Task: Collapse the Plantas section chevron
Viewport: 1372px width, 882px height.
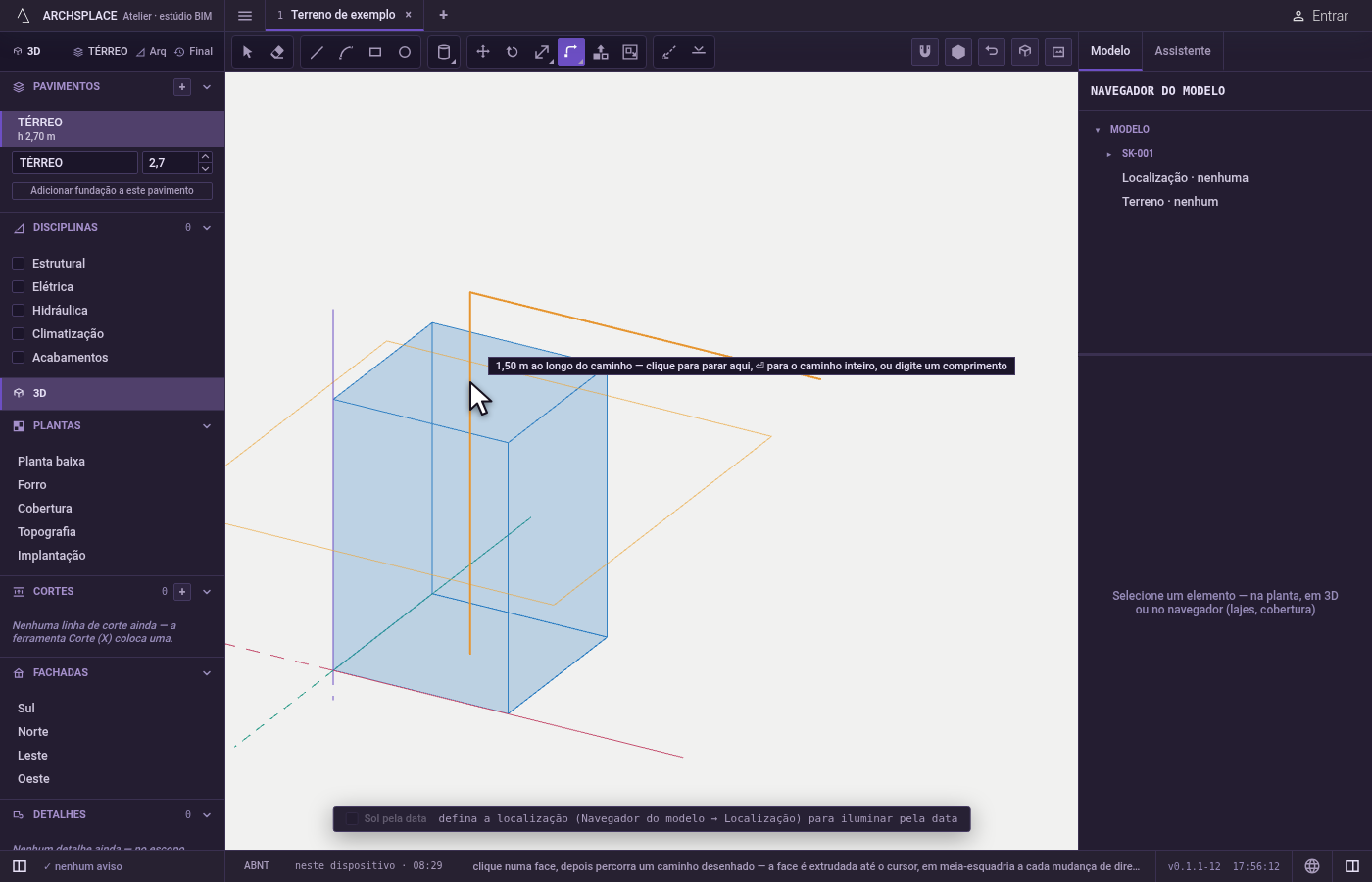Action: (207, 426)
